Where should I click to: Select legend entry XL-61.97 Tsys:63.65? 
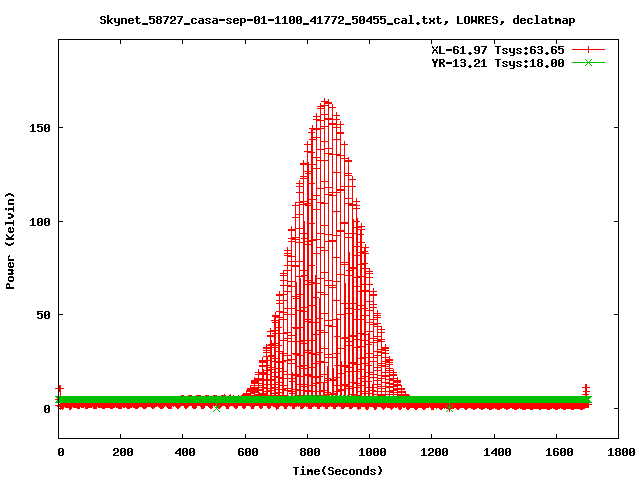pos(498,50)
